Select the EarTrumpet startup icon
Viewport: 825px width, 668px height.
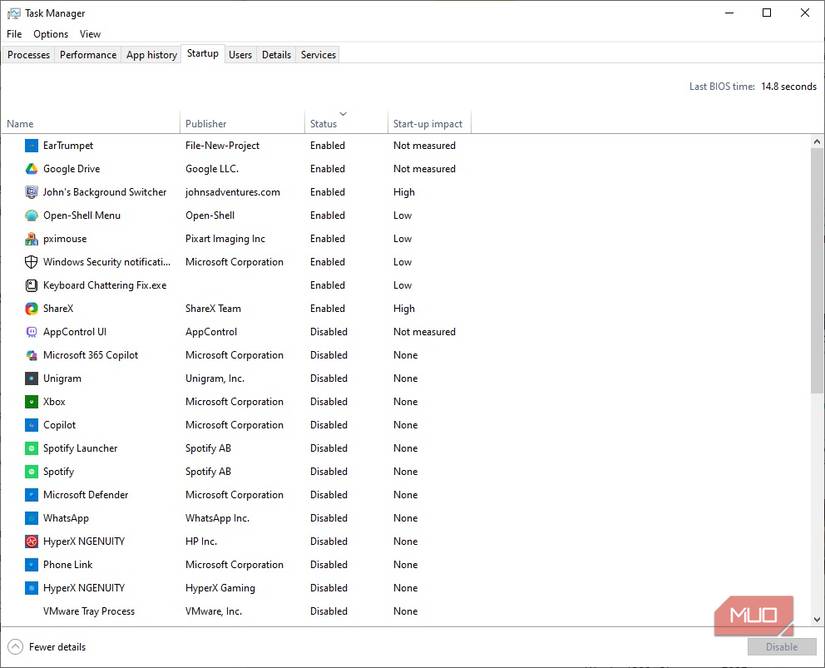[31, 145]
